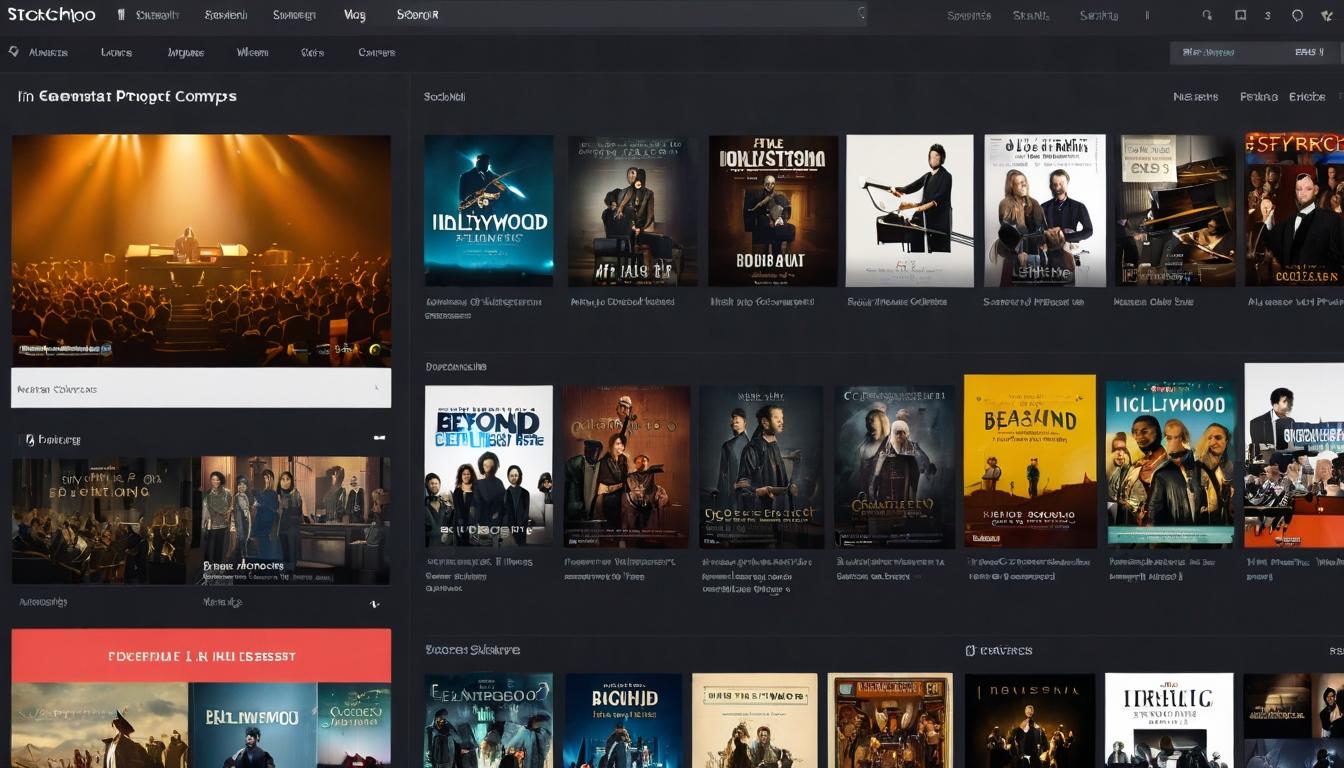
Task: Open notifications via the bell icon top right
Action: coord(1297,14)
